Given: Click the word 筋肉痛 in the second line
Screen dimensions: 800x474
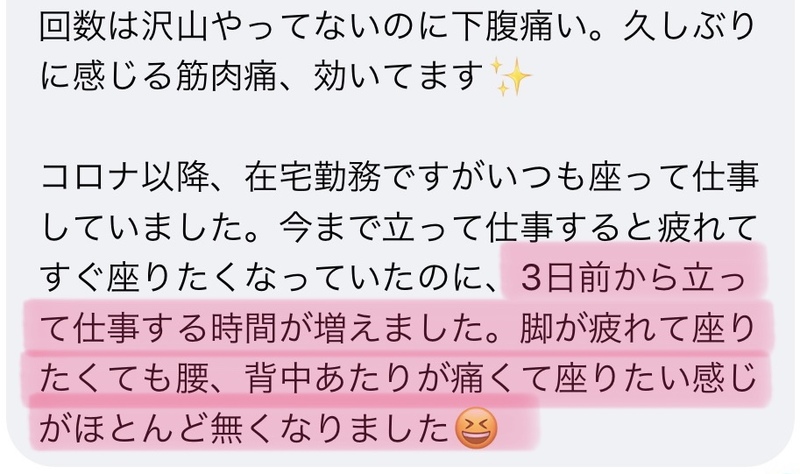Looking at the screenshot, I should pos(227,77).
